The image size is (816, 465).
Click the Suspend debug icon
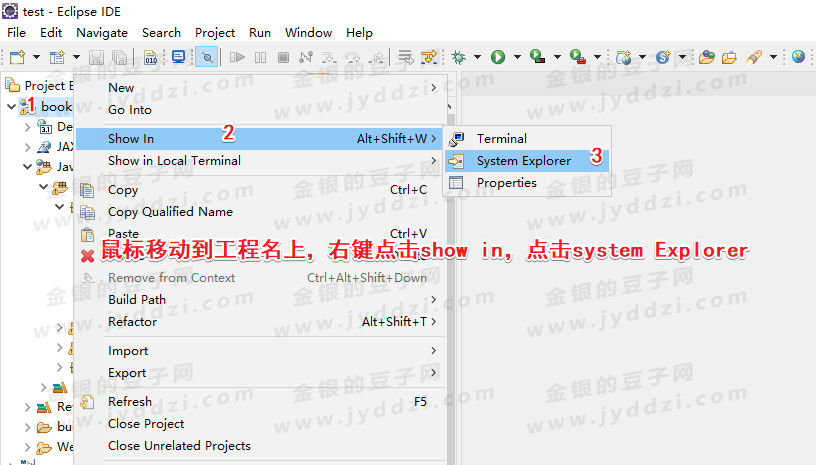(261, 57)
